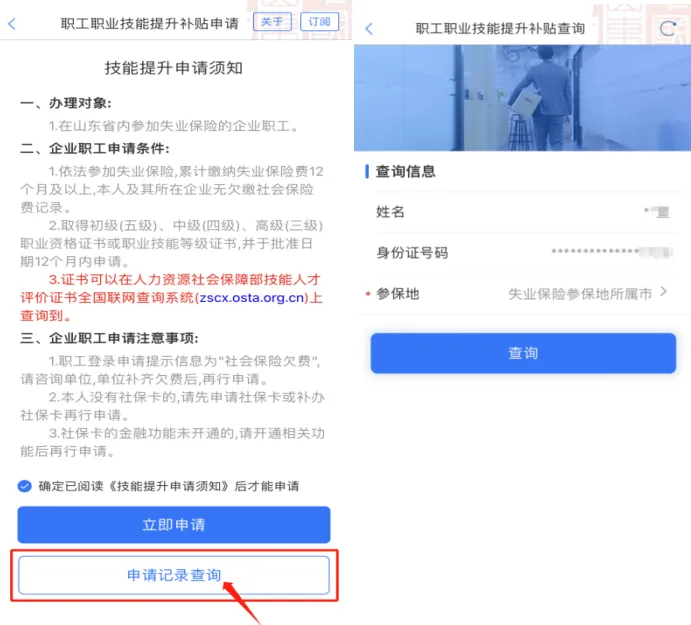
Task: Open 申请记录查询 record lookup
Action: pos(174,575)
